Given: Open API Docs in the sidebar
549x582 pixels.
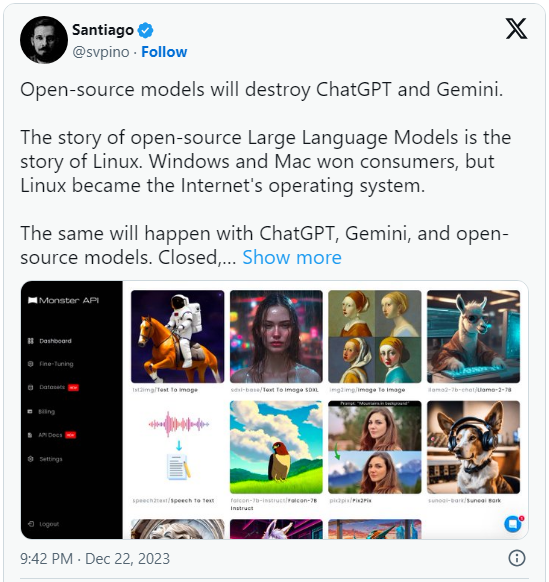Looking at the screenshot, I should [x=50, y=435].
